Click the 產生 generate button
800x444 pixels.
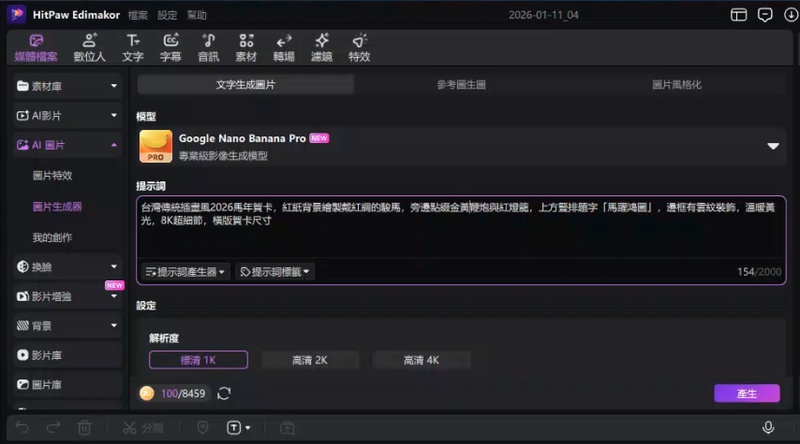click(746, 393)
